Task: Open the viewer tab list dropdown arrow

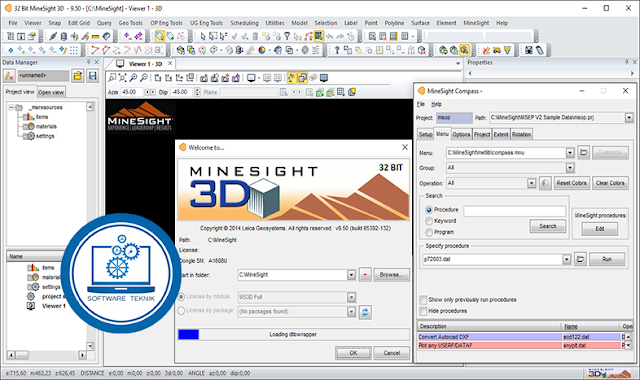Action: pos(458,64)
